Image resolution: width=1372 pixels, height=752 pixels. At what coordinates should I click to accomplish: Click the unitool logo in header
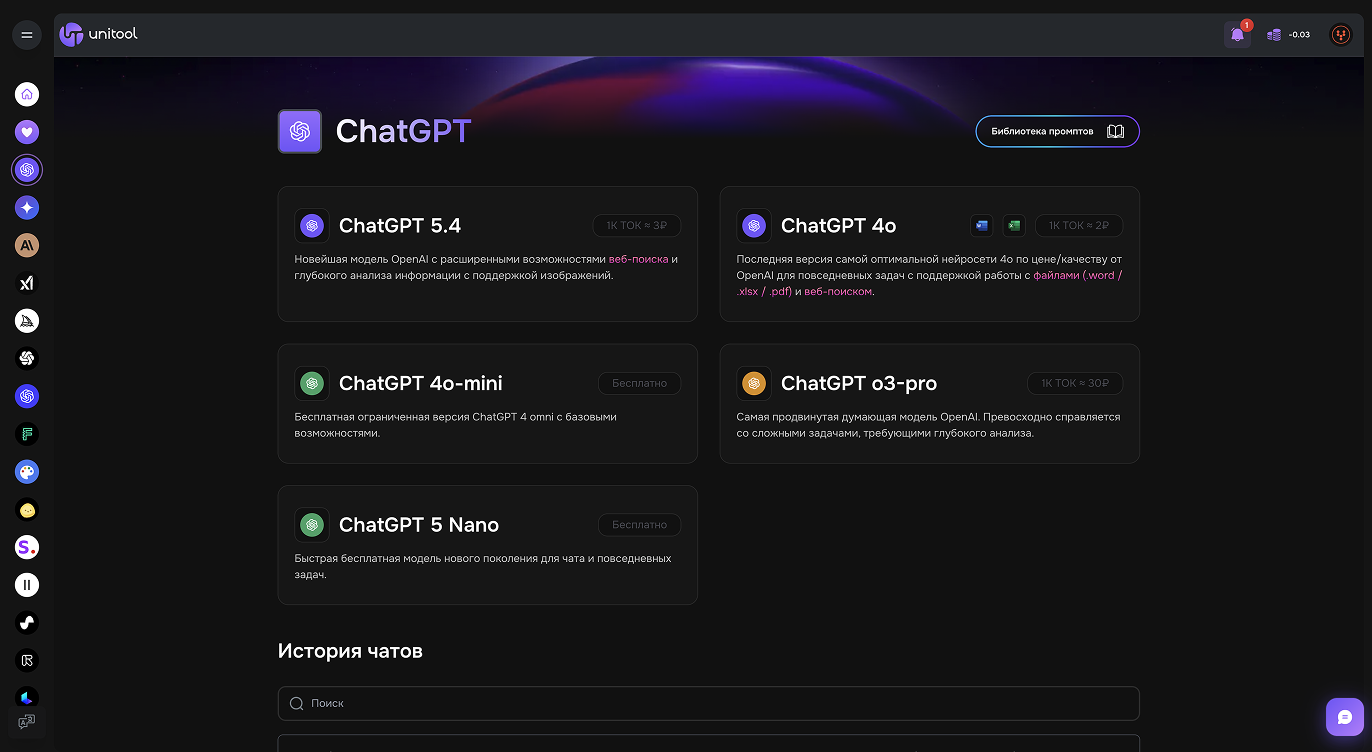tap(98, 35)
